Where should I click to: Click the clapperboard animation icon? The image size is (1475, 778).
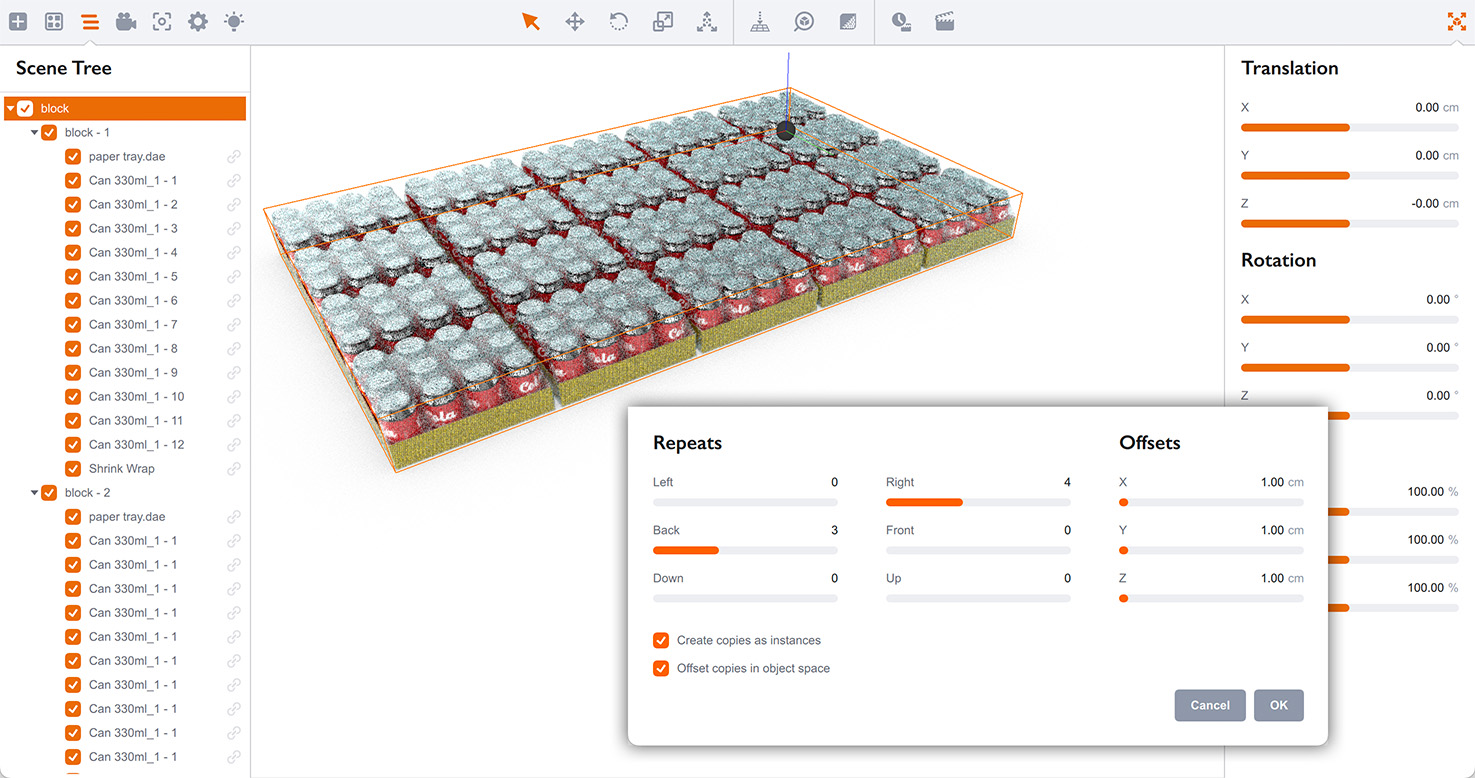tap(945, 21)
